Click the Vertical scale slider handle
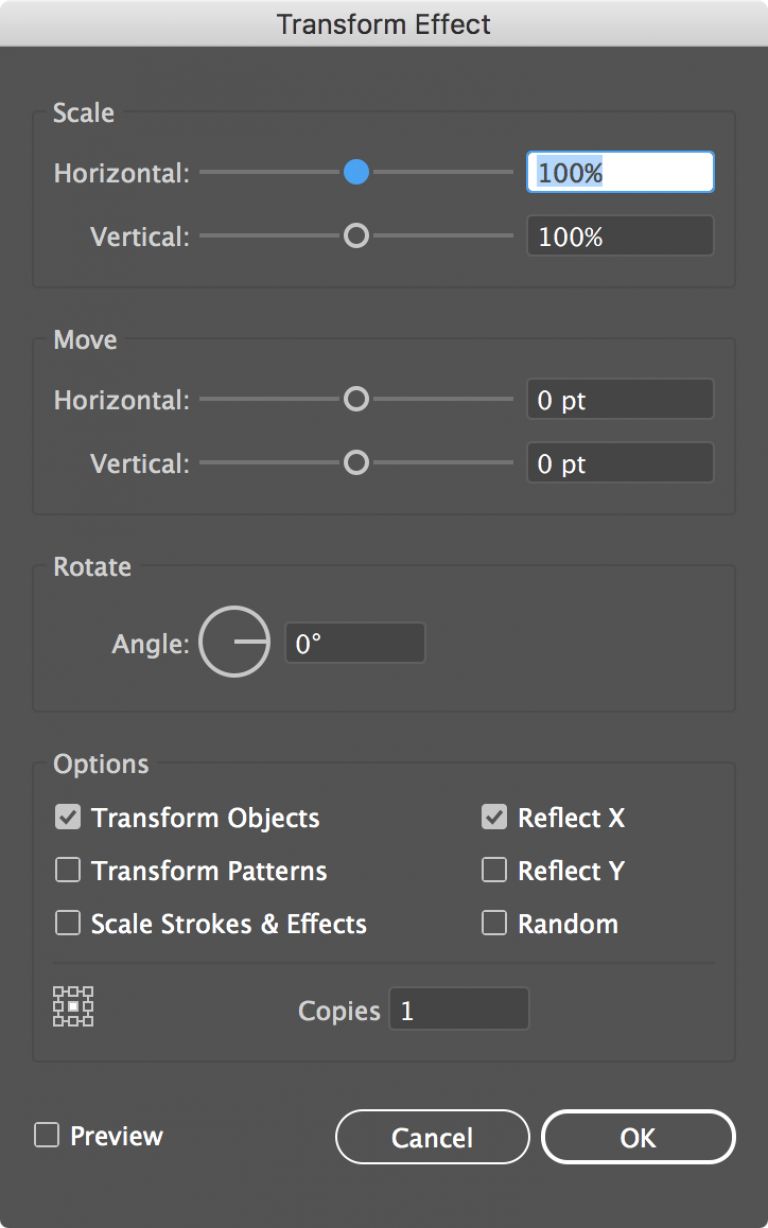 (356, 236)
